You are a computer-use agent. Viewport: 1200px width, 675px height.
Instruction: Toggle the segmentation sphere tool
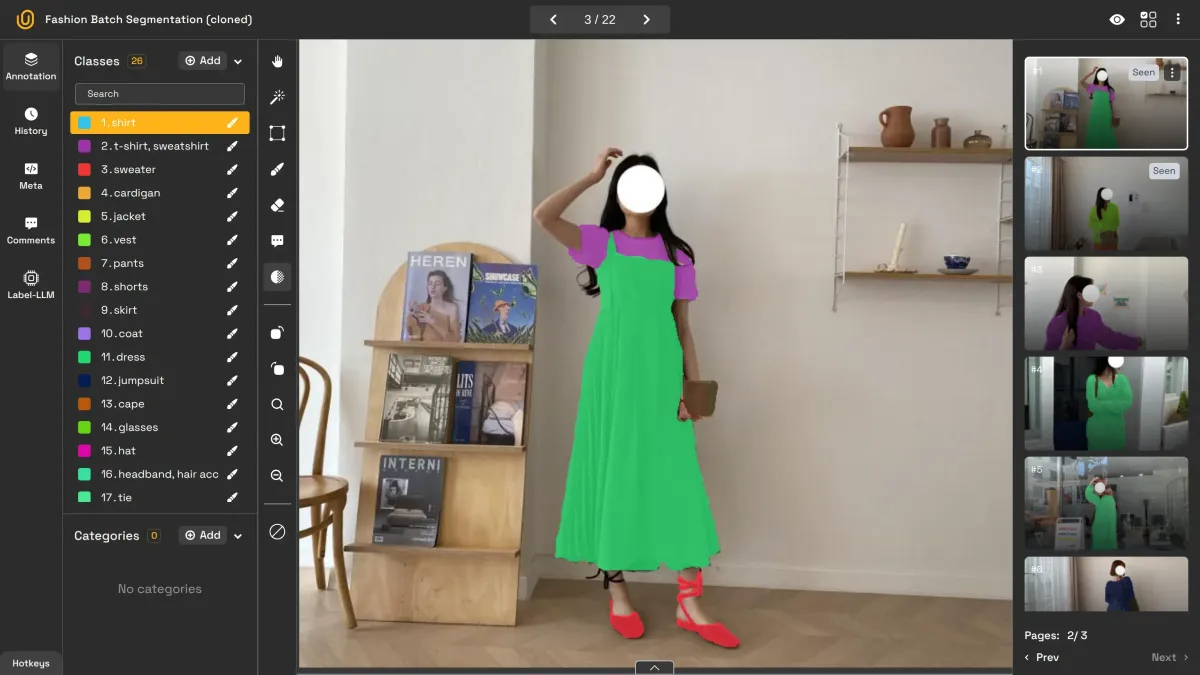277,276
